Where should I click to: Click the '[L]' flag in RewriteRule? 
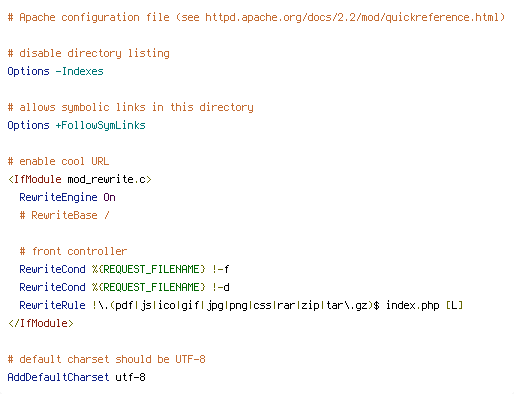click(455, 305)
